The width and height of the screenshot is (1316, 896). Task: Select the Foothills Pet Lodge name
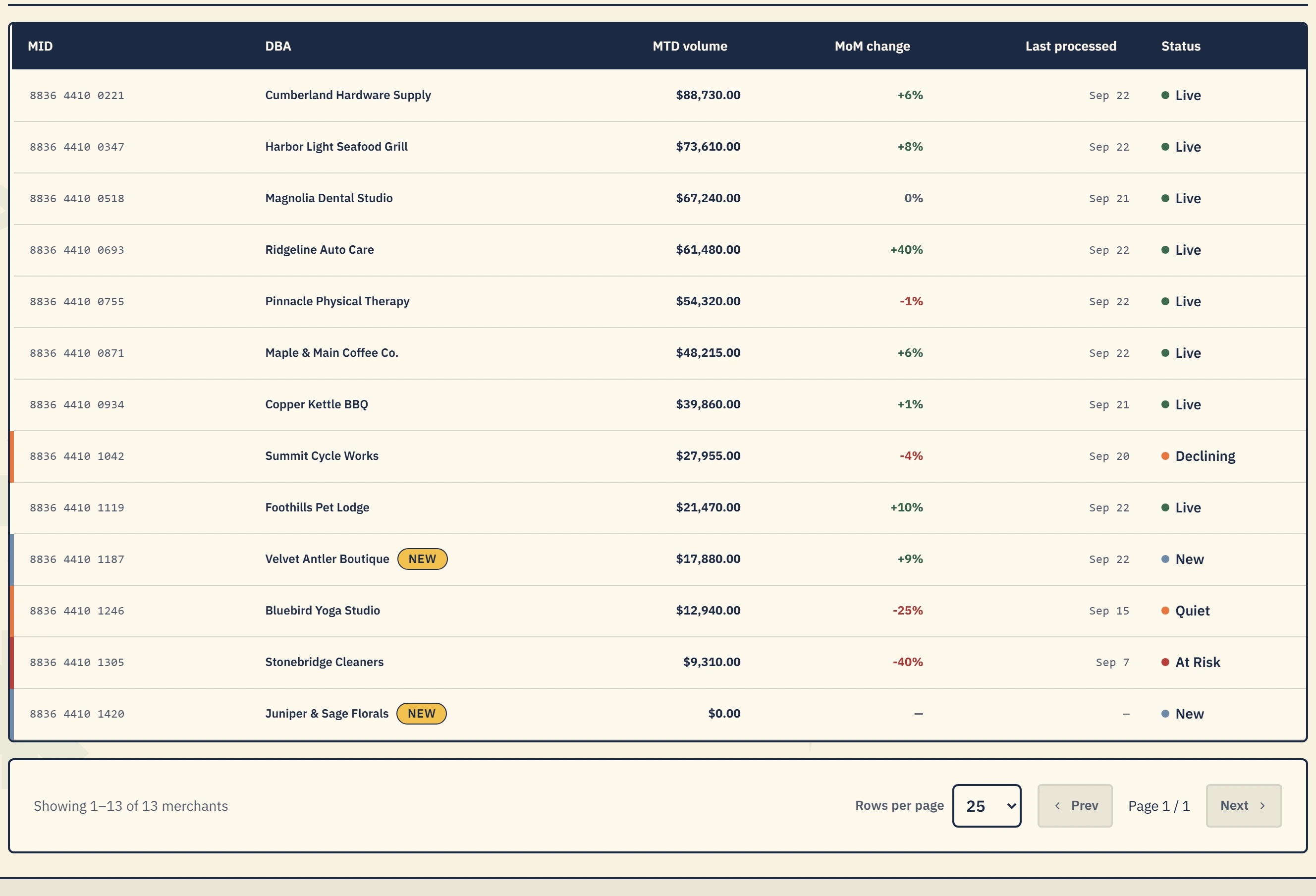click(x=317, y=507)
